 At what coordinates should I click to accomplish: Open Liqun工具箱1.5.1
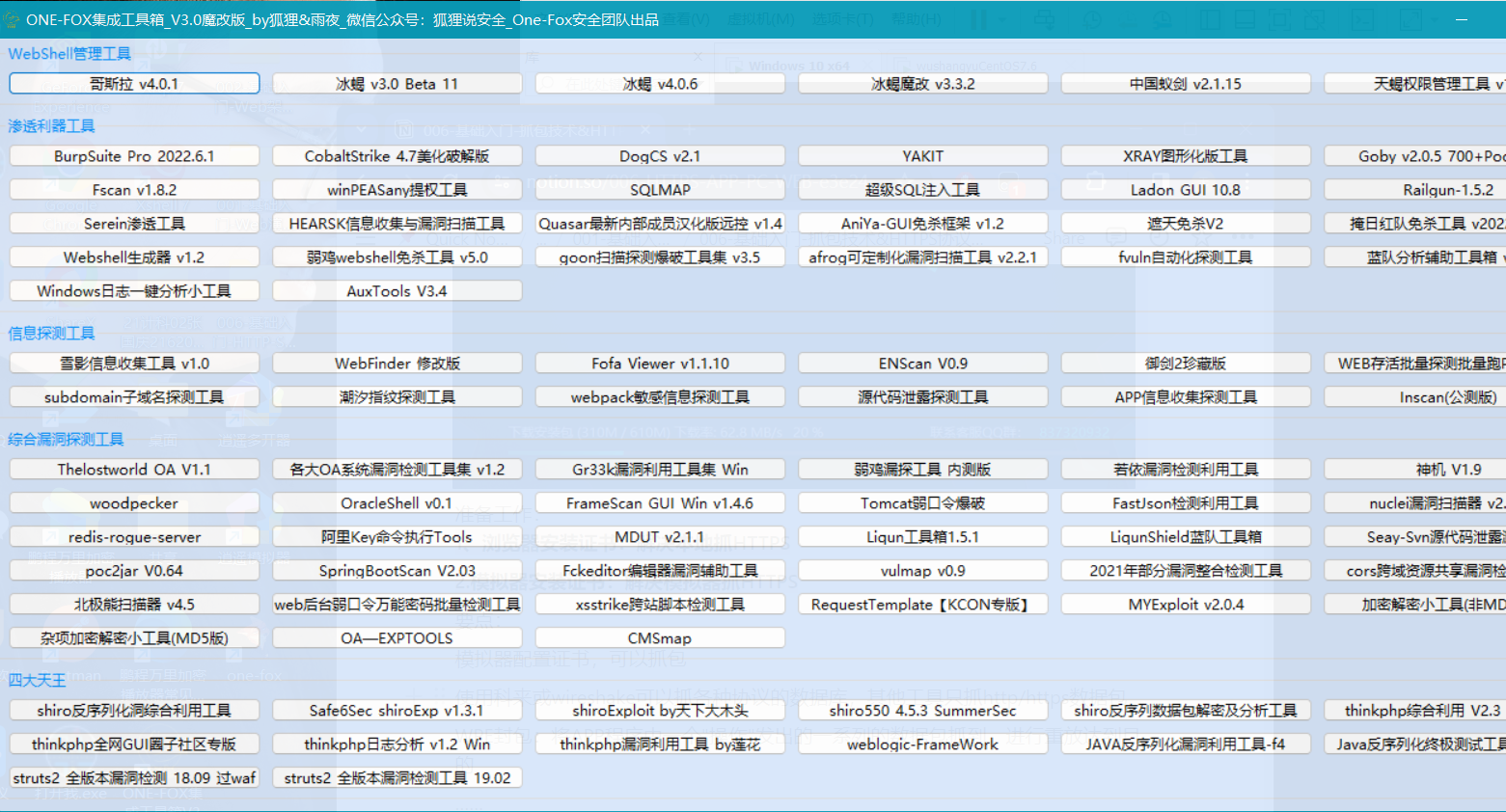pyautogui.click(x=923, y=537)
